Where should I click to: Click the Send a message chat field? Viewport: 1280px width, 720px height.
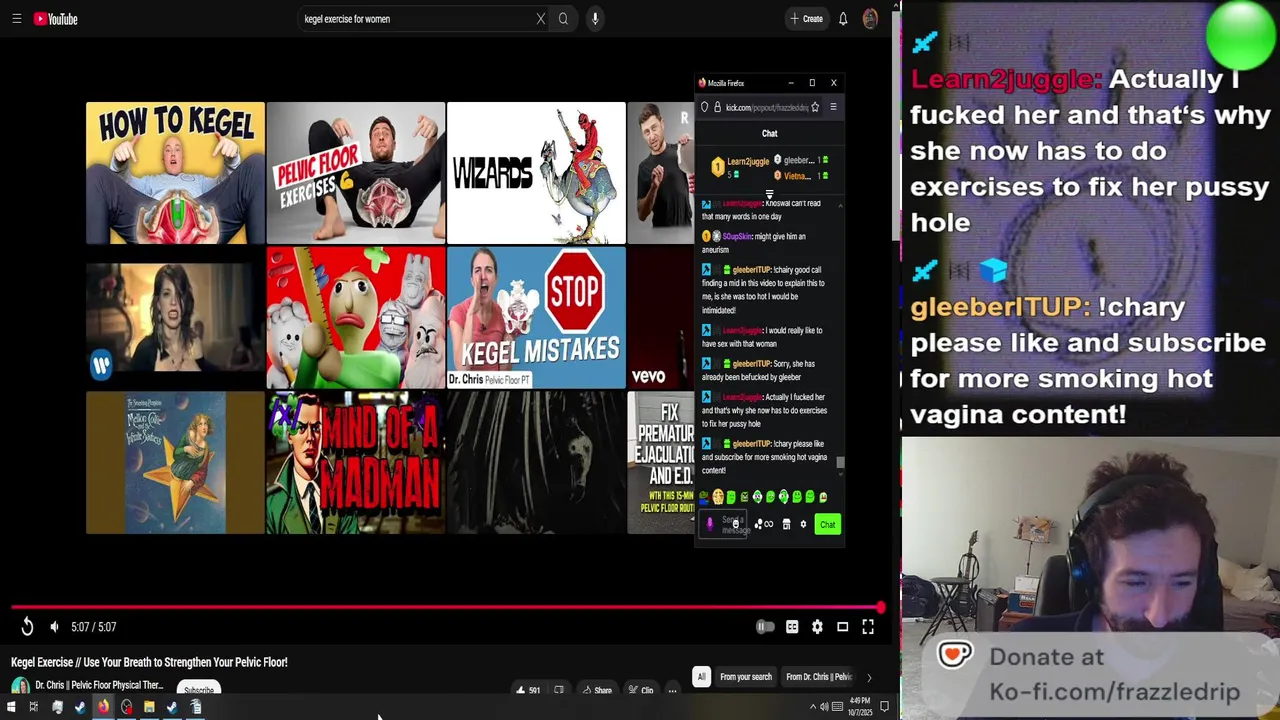pos(722,524)
